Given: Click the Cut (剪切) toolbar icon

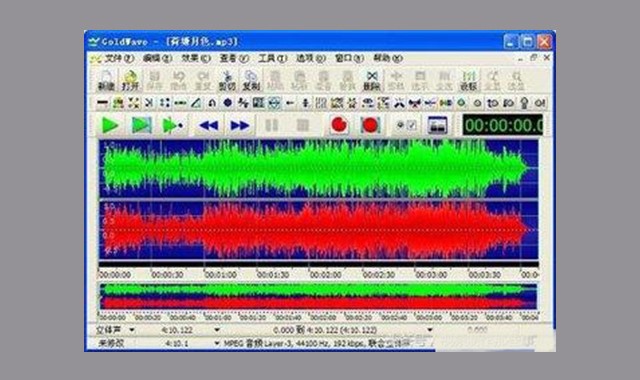Looking at the screenshot, I should point(227,80).
